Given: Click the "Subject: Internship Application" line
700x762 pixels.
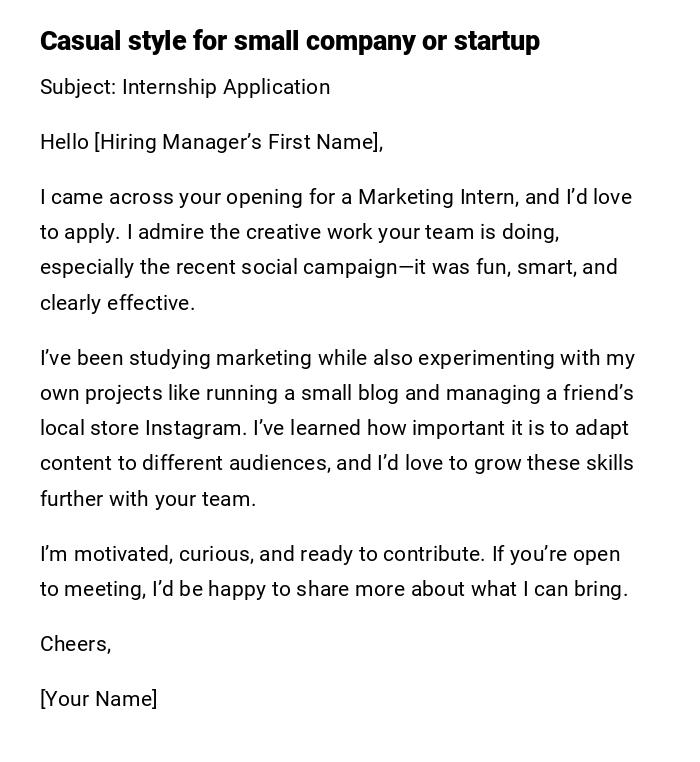Looking at the screenshot, I should [185, 87].
